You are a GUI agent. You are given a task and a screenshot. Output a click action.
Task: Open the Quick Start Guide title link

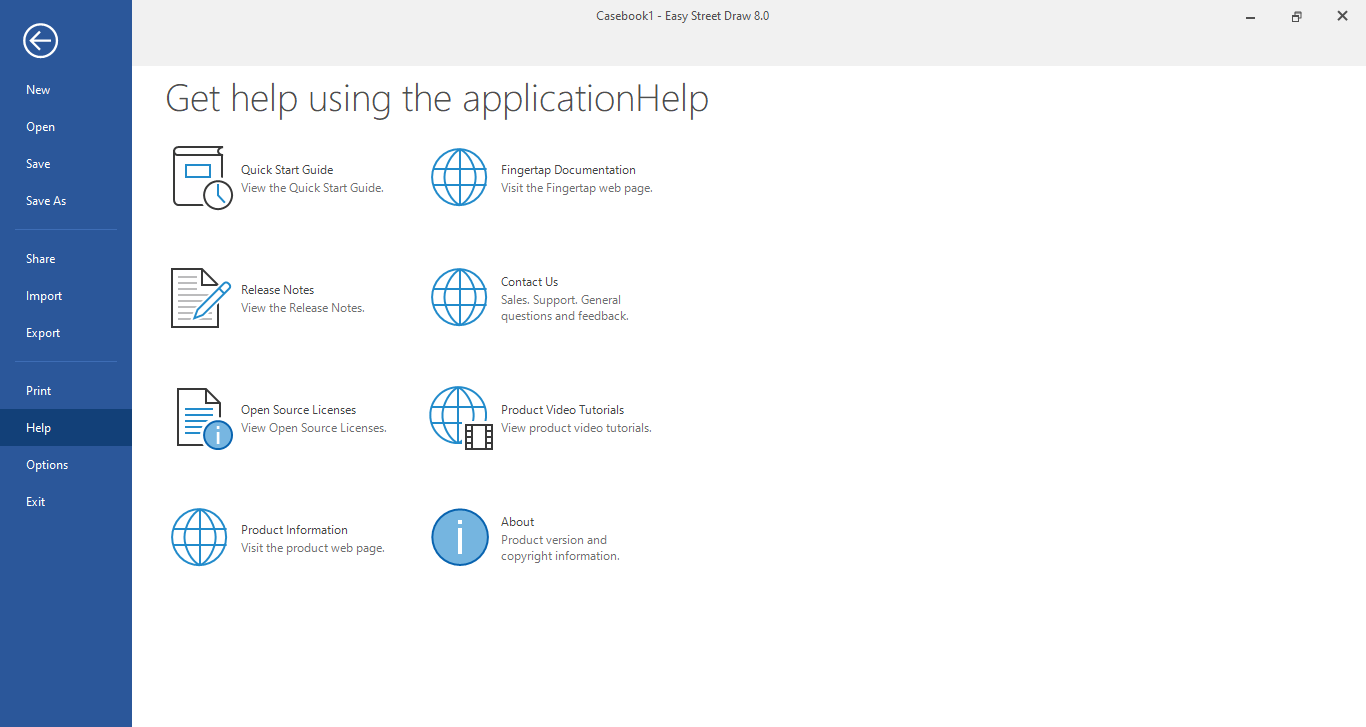pyautogui.click(x=287, y=170)
